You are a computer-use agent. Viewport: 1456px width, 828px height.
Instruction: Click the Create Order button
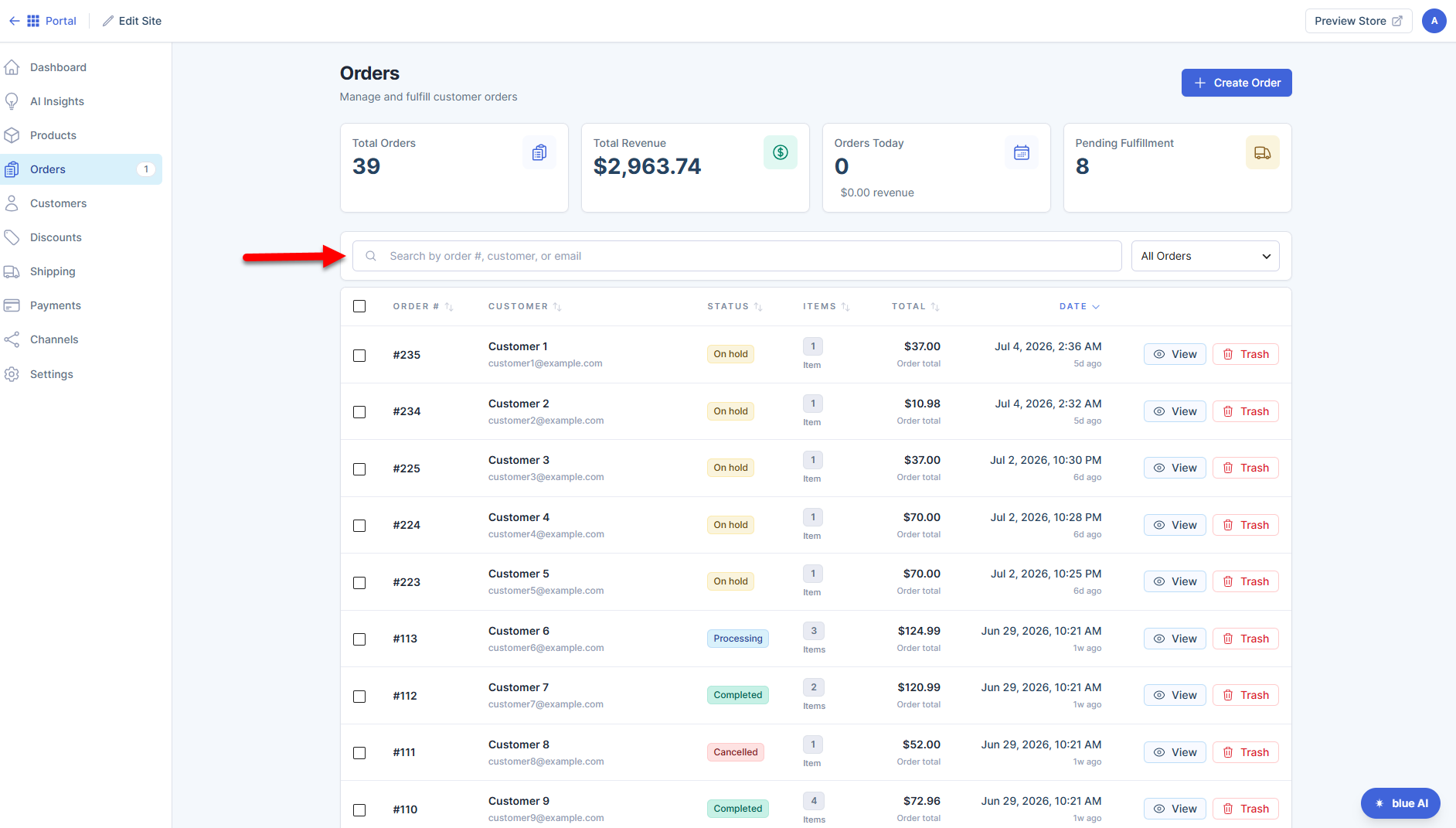(1237, 83)
